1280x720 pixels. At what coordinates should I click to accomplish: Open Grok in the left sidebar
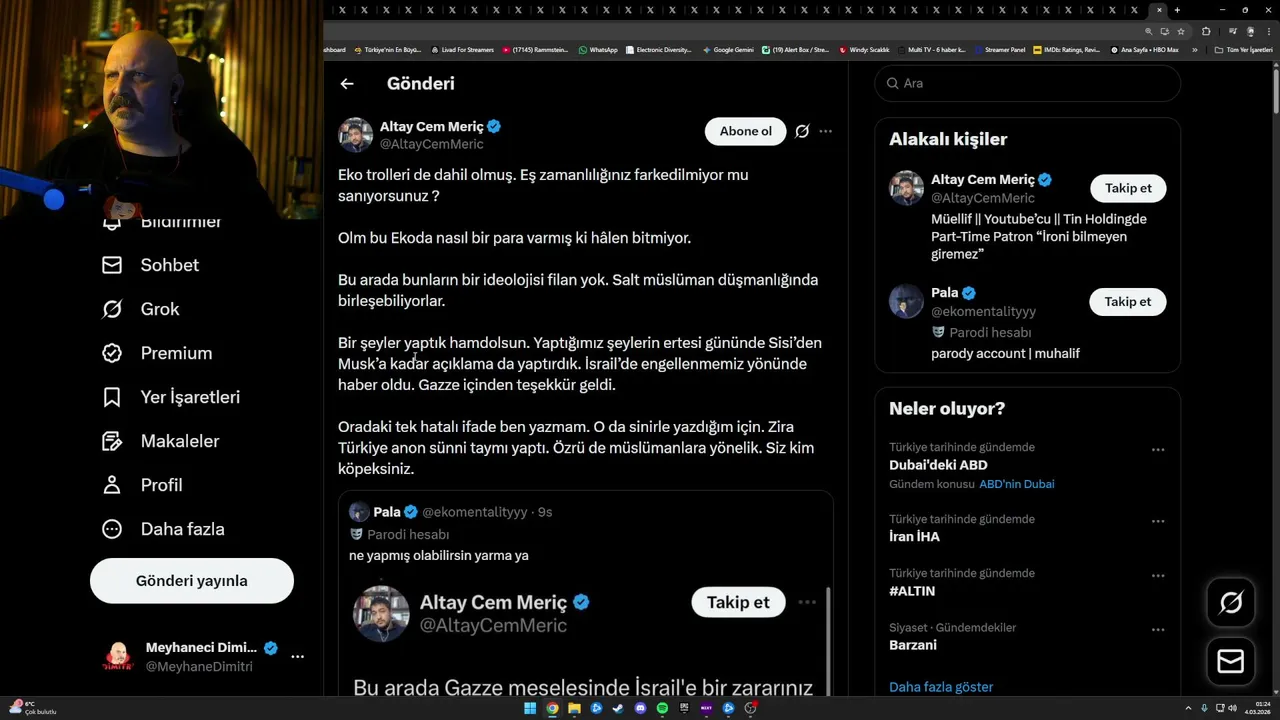coord(142,309)
